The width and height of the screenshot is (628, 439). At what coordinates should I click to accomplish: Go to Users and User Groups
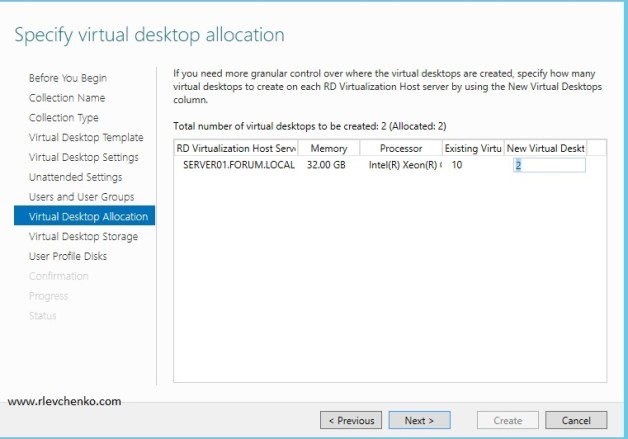point(81,197)
